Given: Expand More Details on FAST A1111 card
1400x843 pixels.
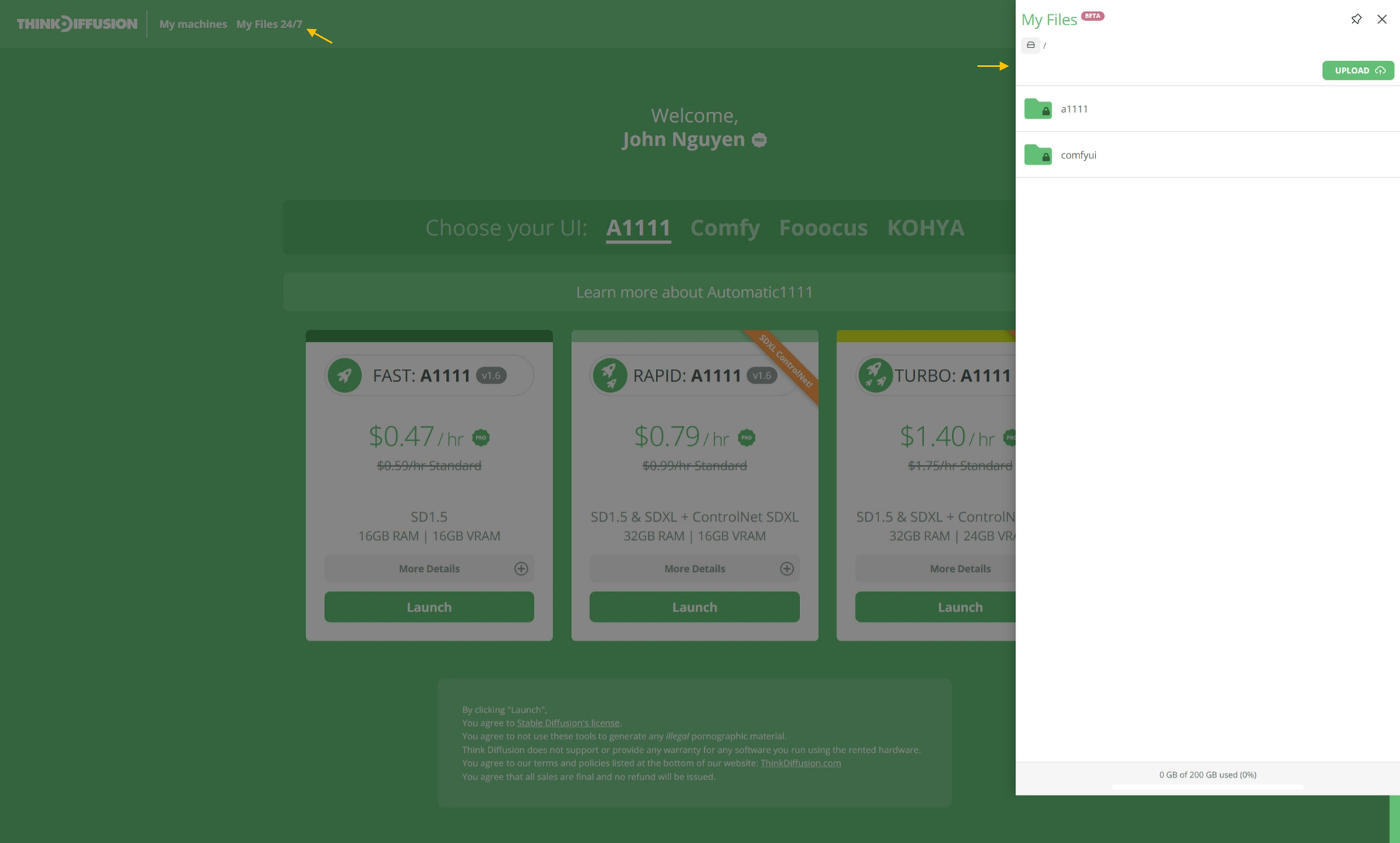Looking at the screenshot, I should 429,569.
